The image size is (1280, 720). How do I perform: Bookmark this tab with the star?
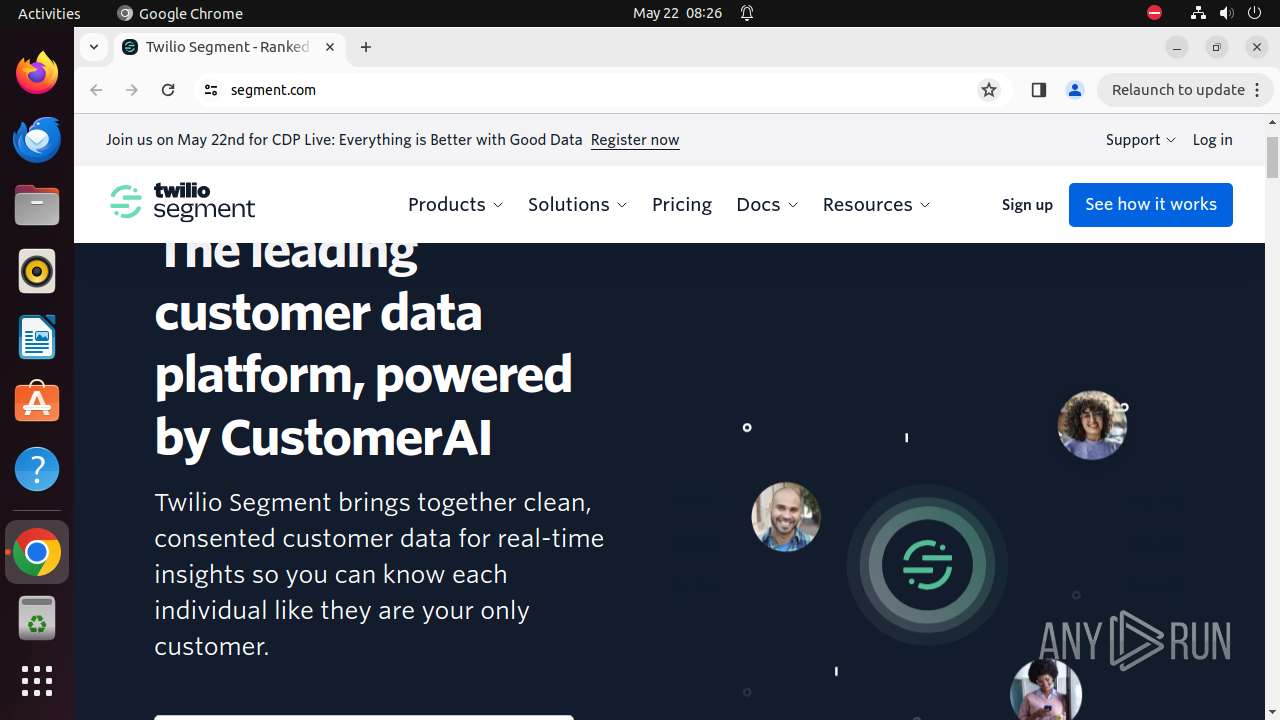point(989,90)
